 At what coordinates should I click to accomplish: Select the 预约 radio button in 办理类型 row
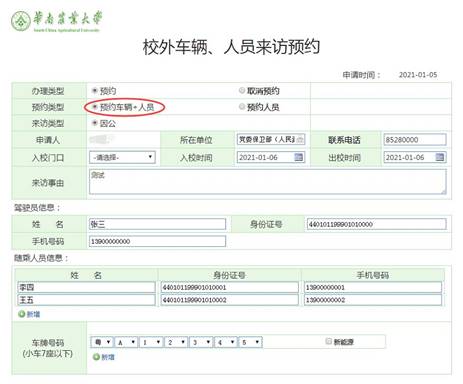95,91
